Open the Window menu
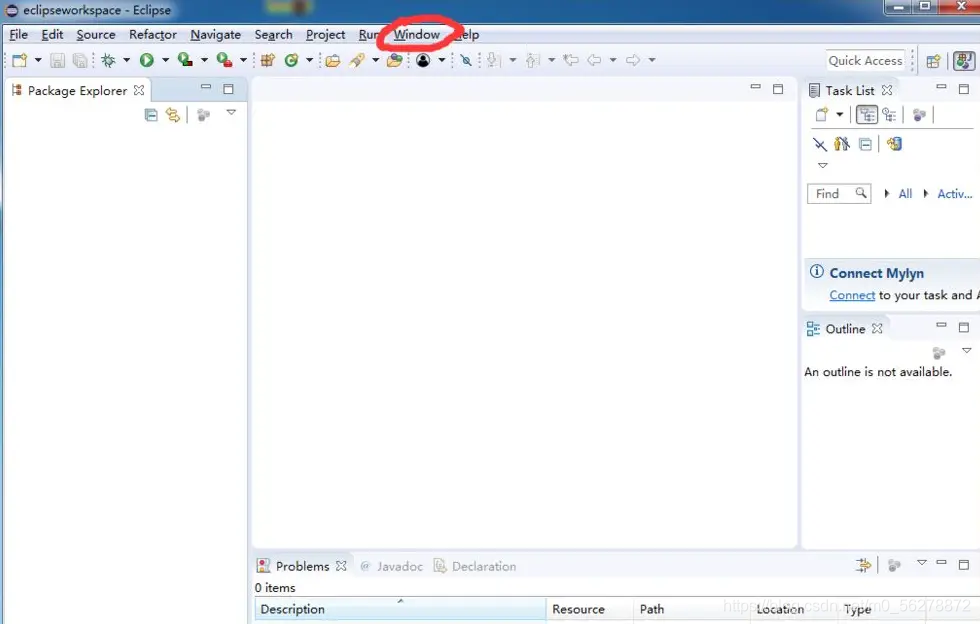 [417, 34]
